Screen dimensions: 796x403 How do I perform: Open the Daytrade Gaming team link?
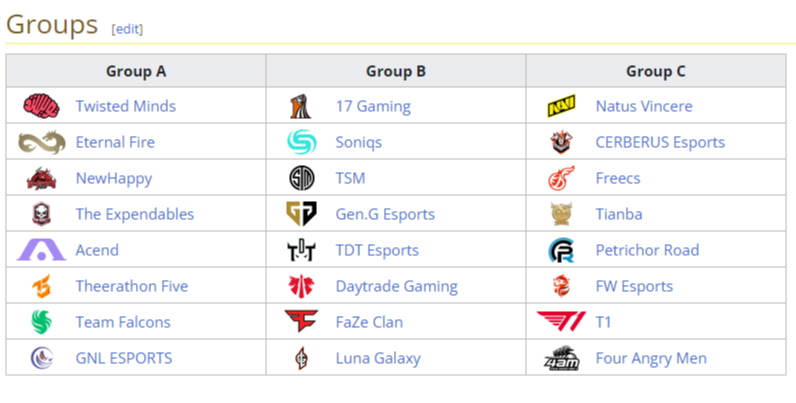(x=396, y=286)
